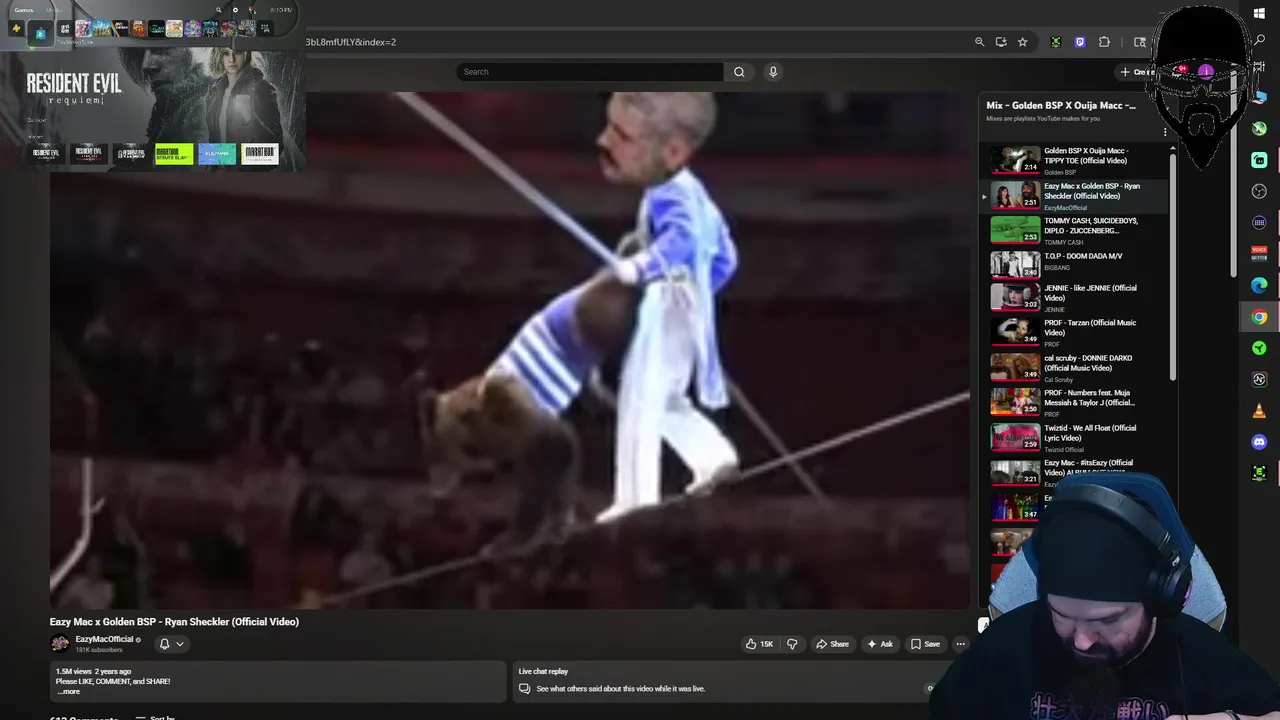Click the playlist panel scrollbar
Screen dimensions: 1280x720
pos(1173,265)
